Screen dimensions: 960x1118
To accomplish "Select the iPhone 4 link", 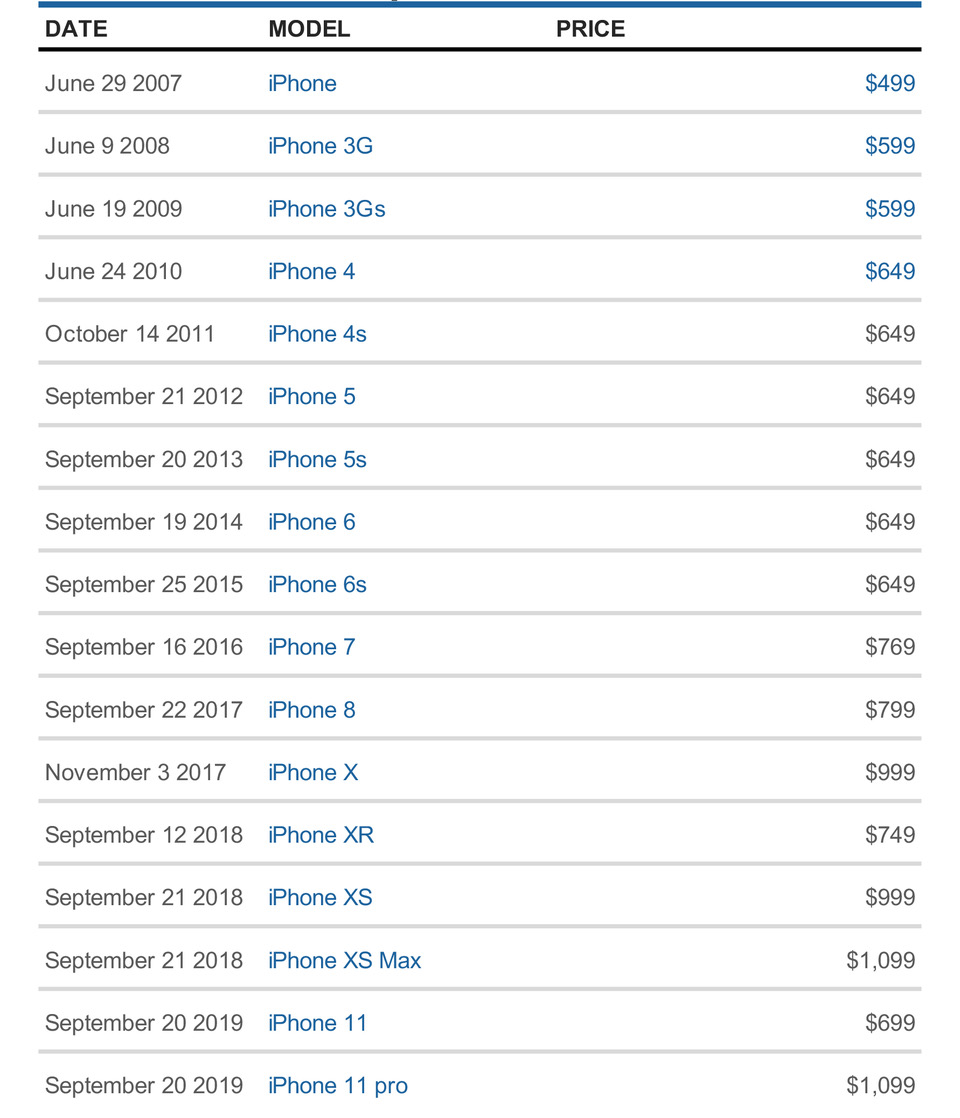I will 311,272.
